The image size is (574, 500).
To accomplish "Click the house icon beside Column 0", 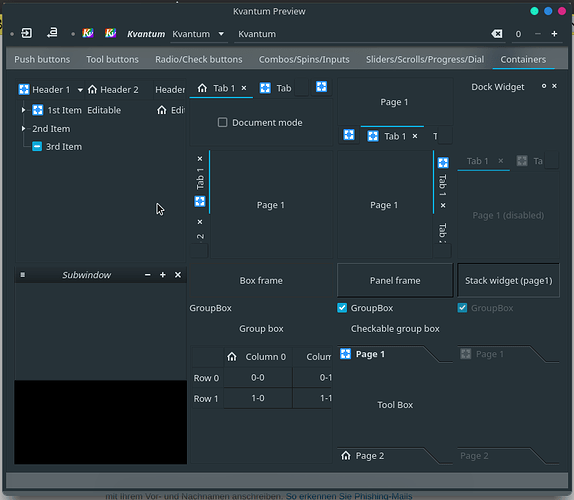I will [232, 357].
